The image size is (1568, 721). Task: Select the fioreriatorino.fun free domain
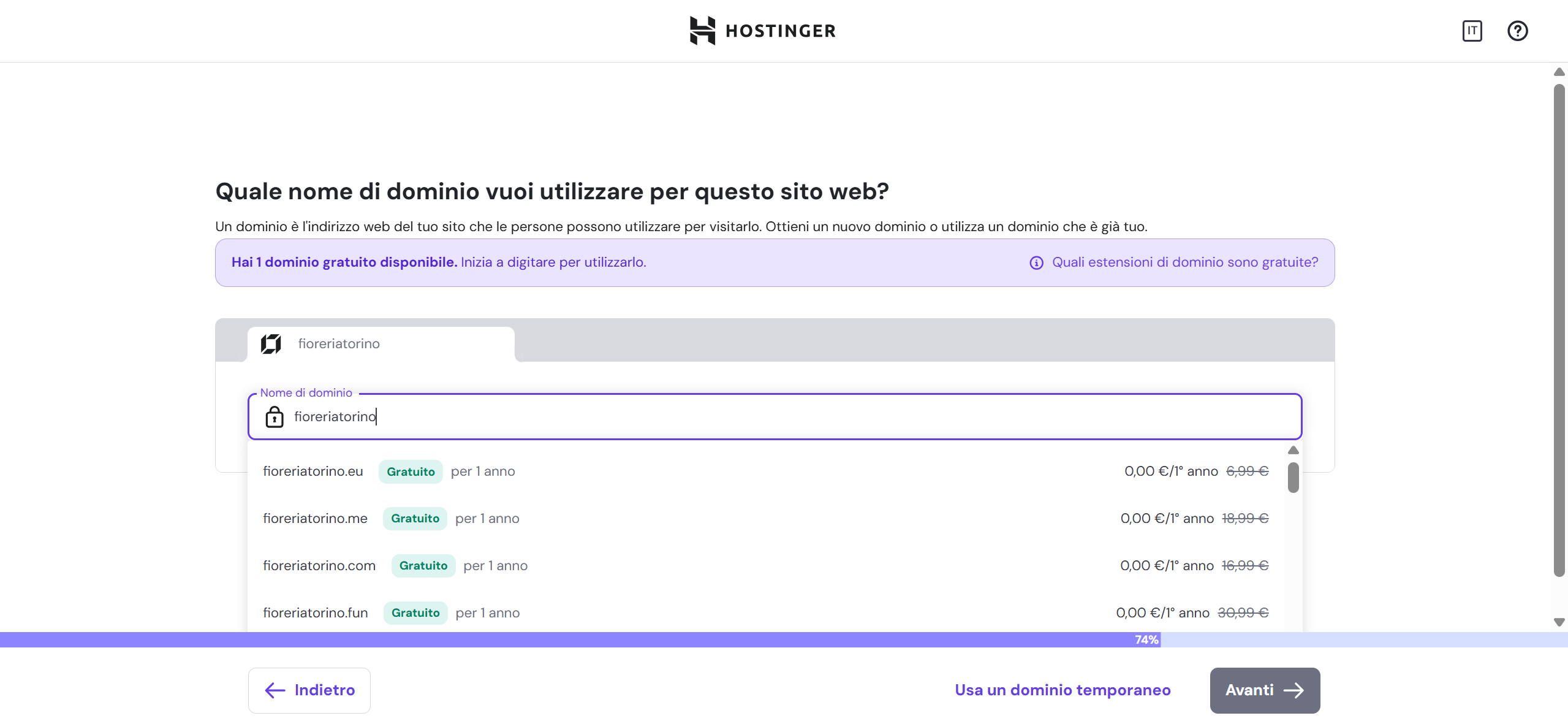point(316,613)
